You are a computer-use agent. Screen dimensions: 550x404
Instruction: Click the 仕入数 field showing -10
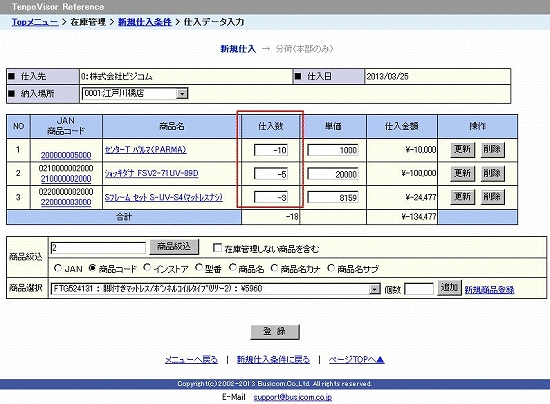pos(271,150)
